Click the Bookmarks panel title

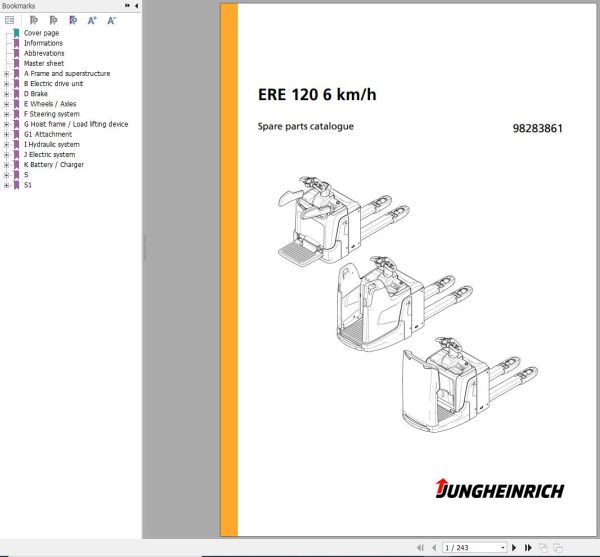18,6
